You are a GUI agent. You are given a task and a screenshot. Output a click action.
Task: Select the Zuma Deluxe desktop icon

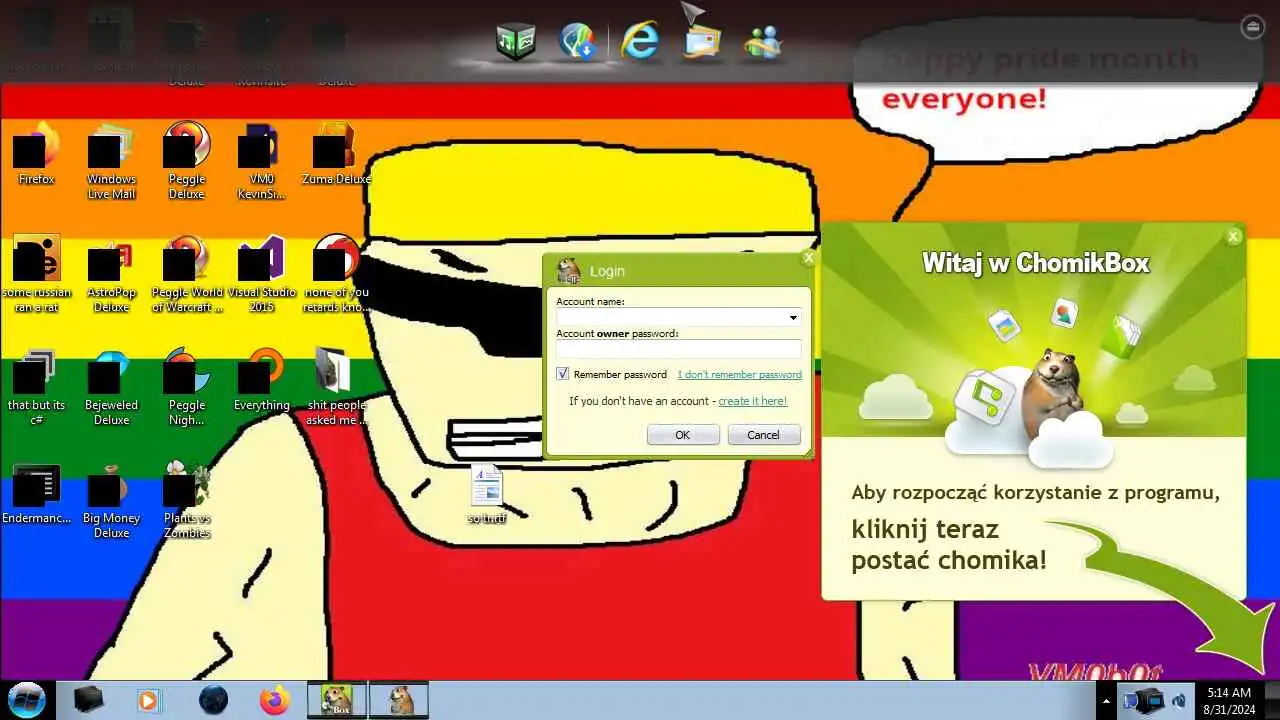[336, 155]
